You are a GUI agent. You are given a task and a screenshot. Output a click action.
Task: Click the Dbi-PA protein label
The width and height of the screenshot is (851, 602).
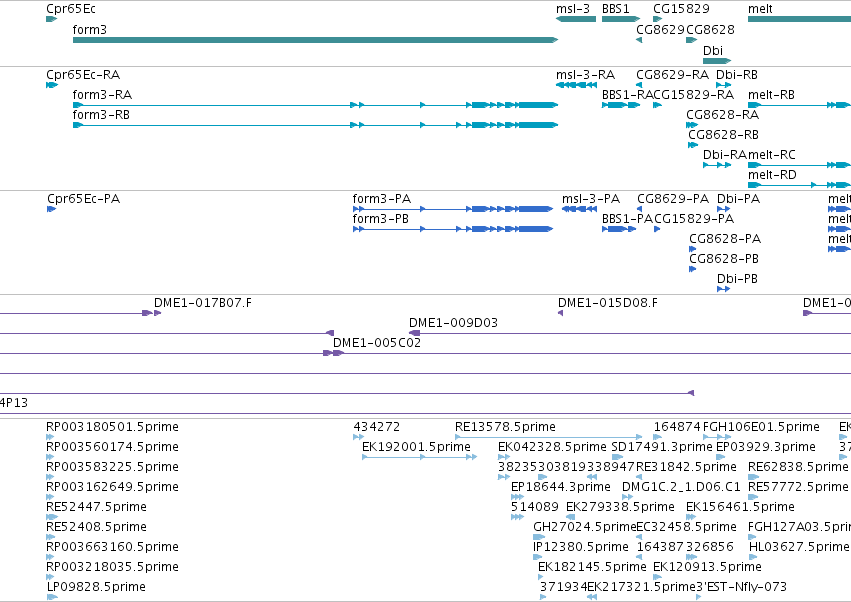coord(738,199)
